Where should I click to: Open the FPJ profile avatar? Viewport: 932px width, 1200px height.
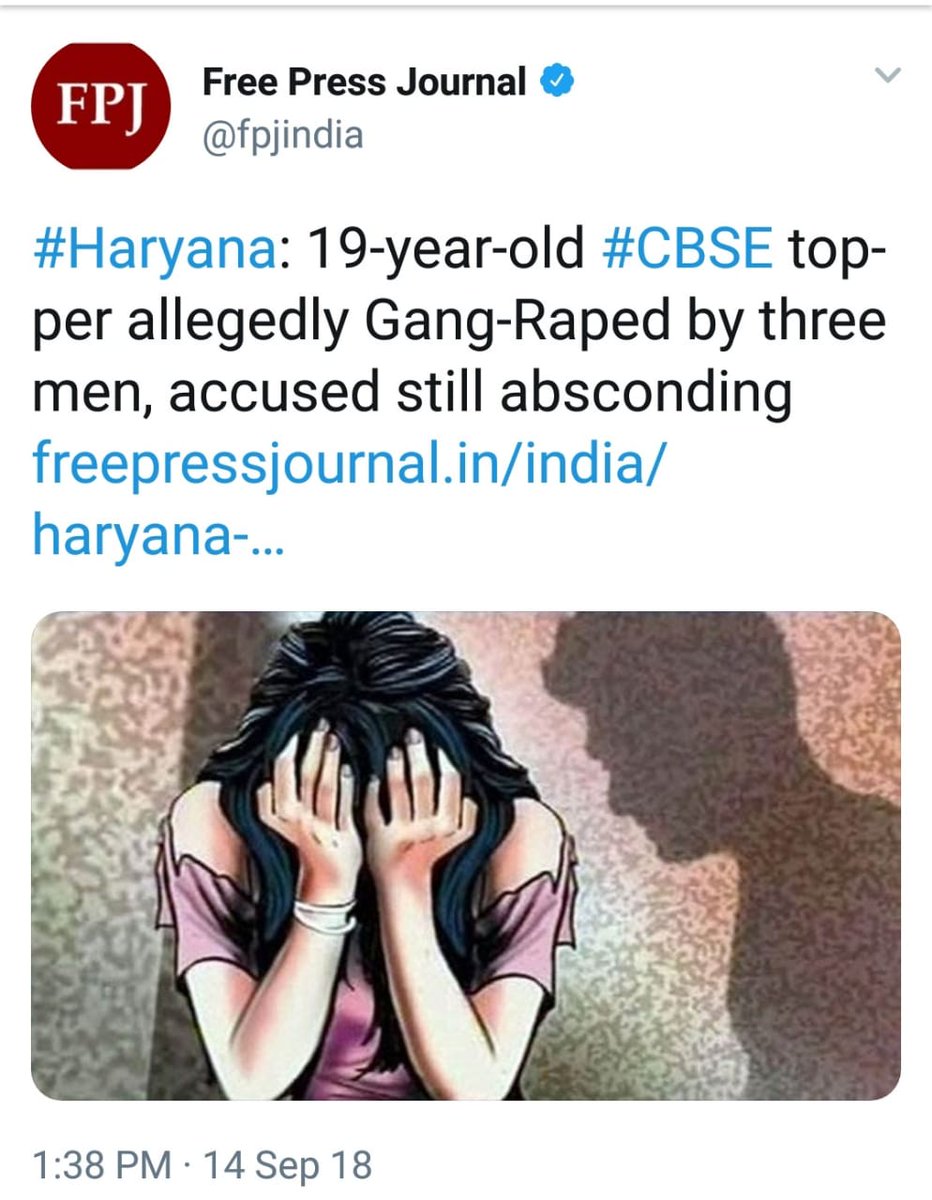[99, 106]
